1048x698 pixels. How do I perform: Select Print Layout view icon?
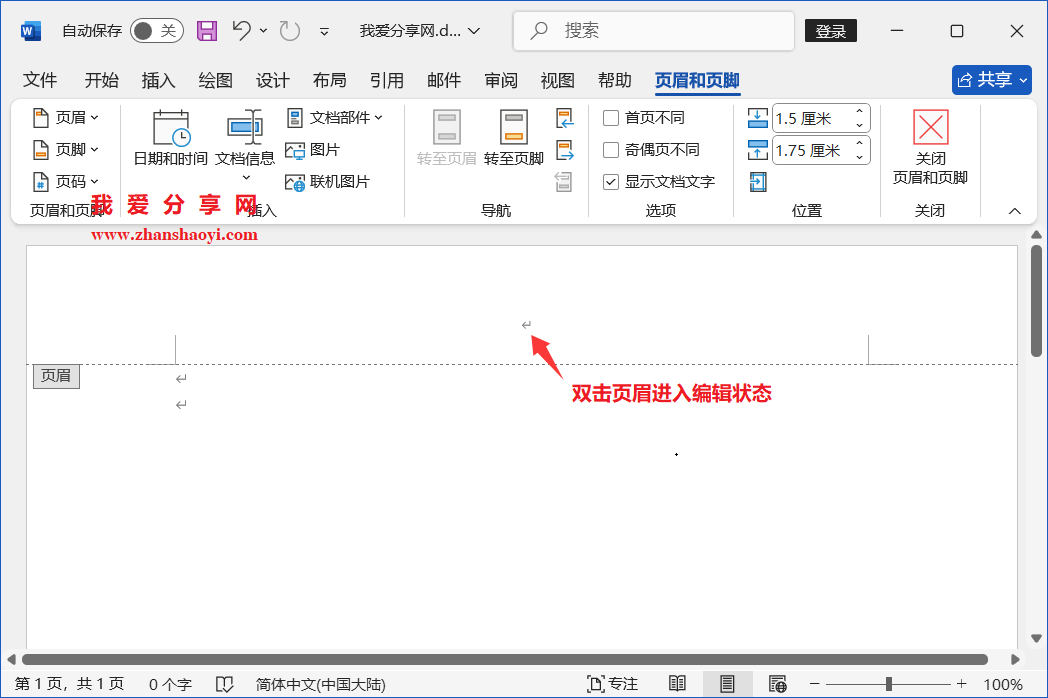pos(727,684)
